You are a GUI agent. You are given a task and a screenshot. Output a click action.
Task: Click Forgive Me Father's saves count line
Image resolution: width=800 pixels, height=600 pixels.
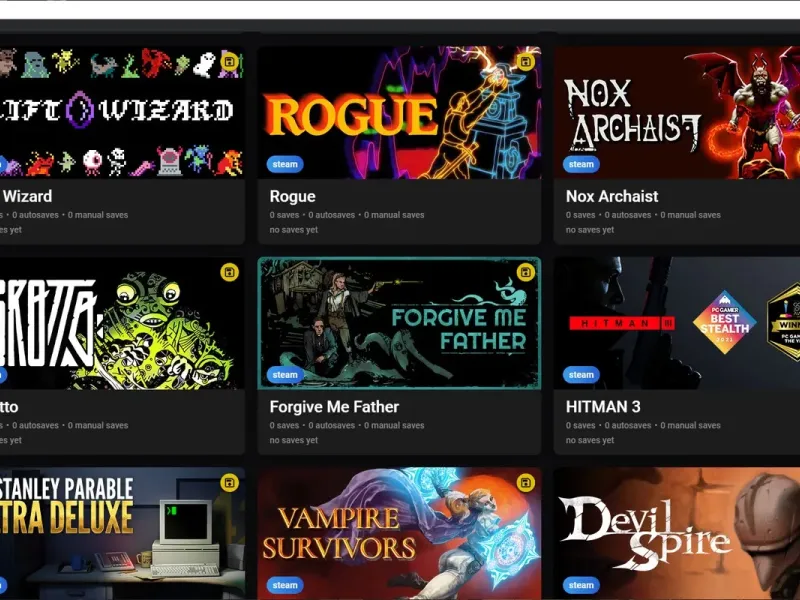tap(347, 425)
